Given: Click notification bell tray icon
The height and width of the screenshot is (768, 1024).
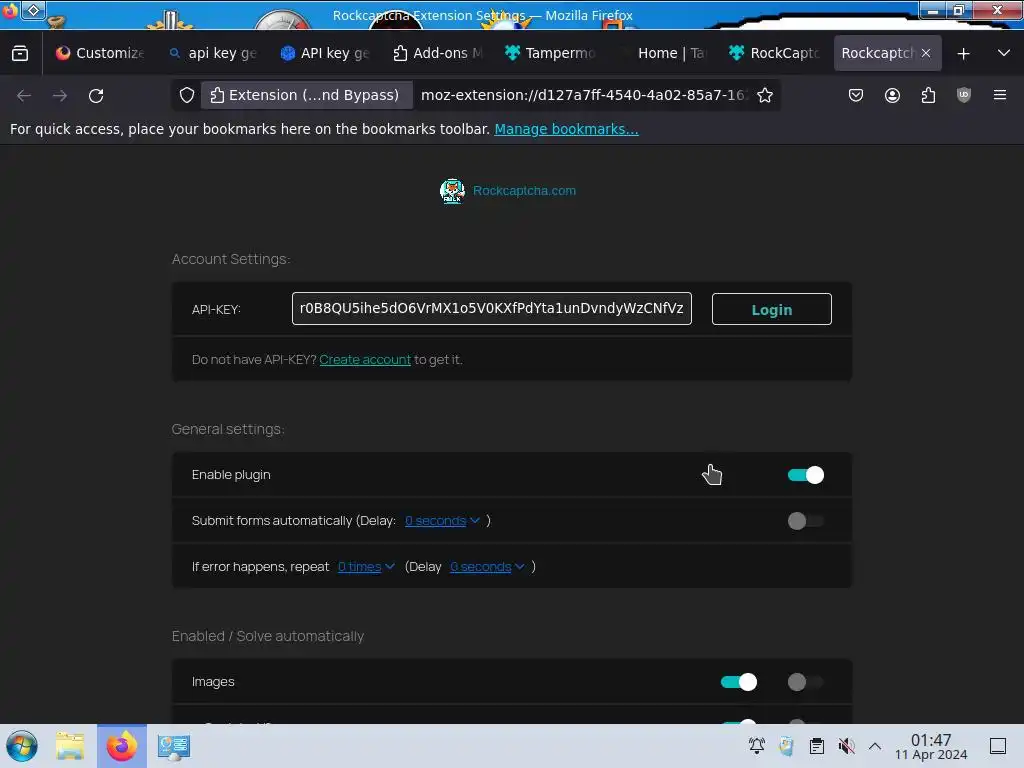Looking at the screenshot, I should pyautogui.click(x=756, y=746).
